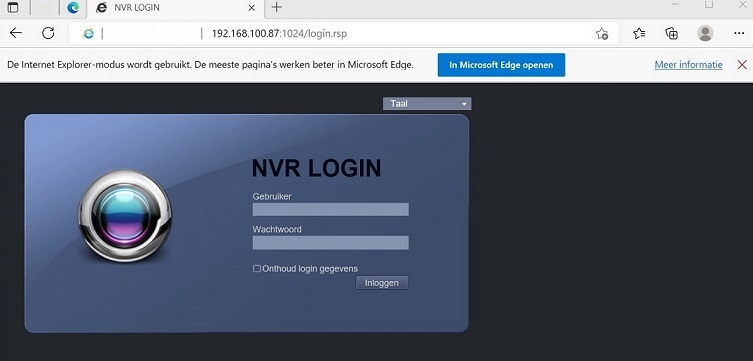Open the user profile avatar
Screen dimensions: 753x361
click(705, 33)
